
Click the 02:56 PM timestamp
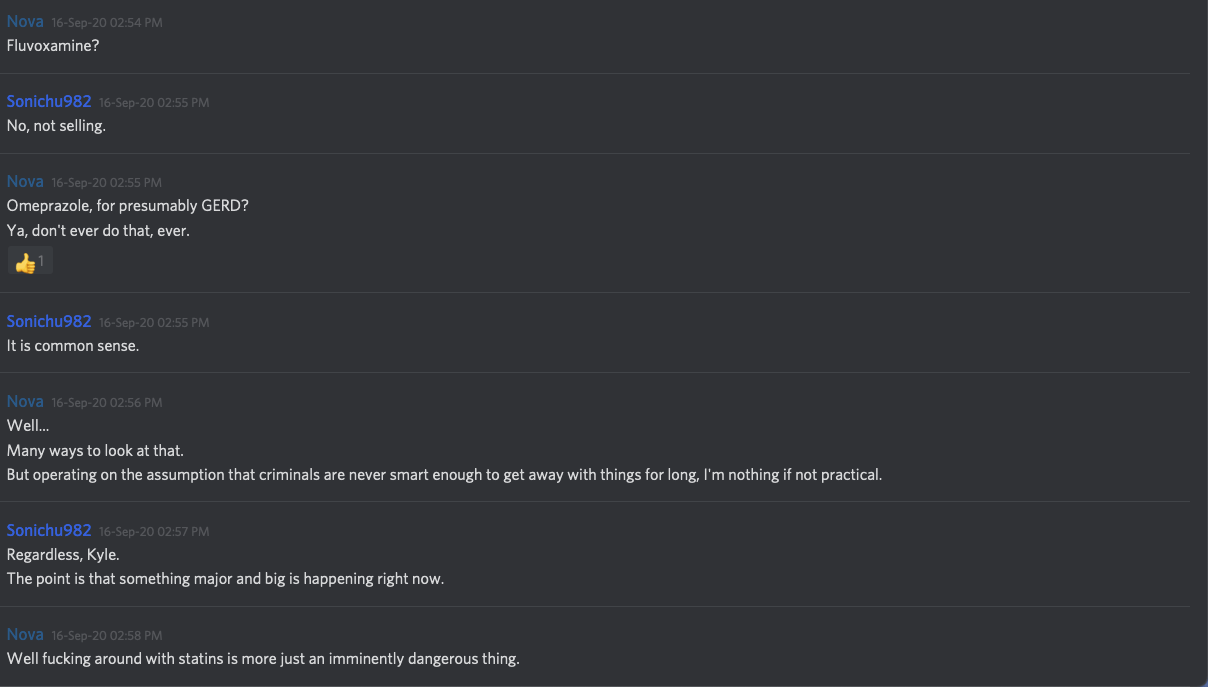tap(107, 403)
